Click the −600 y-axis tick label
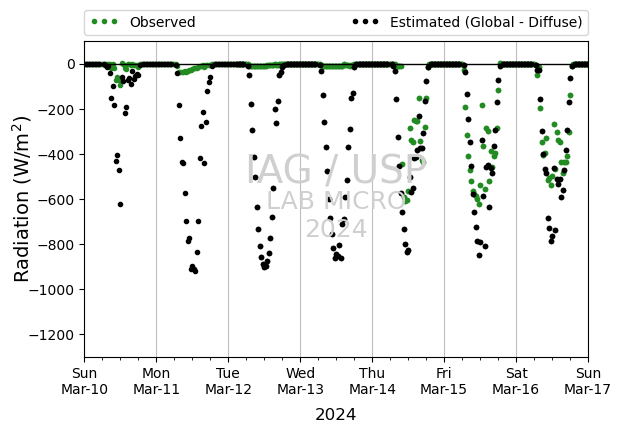The image size is (622, 433). pyautogui.click(x=56, y=200)
